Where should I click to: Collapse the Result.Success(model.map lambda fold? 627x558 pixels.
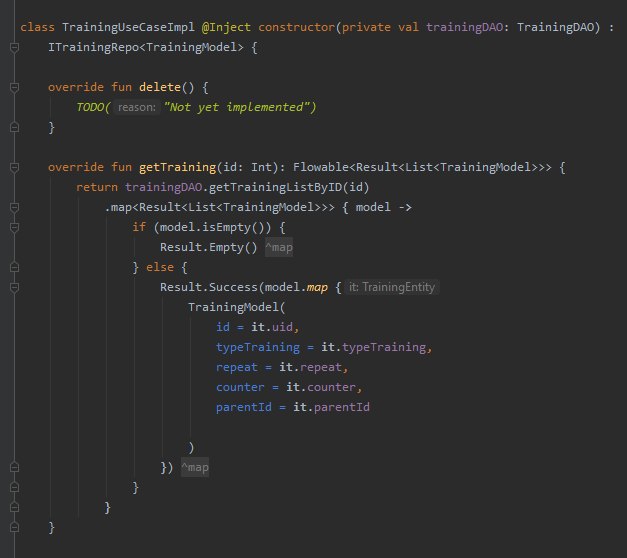coord(14,287)
